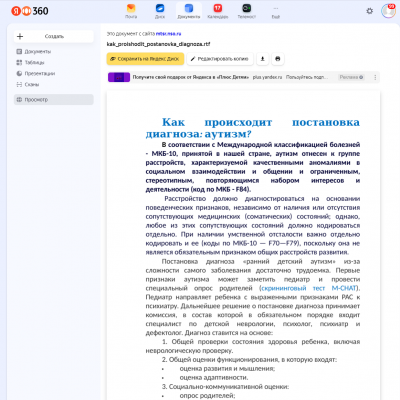Click 'Сохранить на Яндекс Диск' button
Image resolution: width=400 pixels, height=400 pixels.
click(x=145, y=59)
